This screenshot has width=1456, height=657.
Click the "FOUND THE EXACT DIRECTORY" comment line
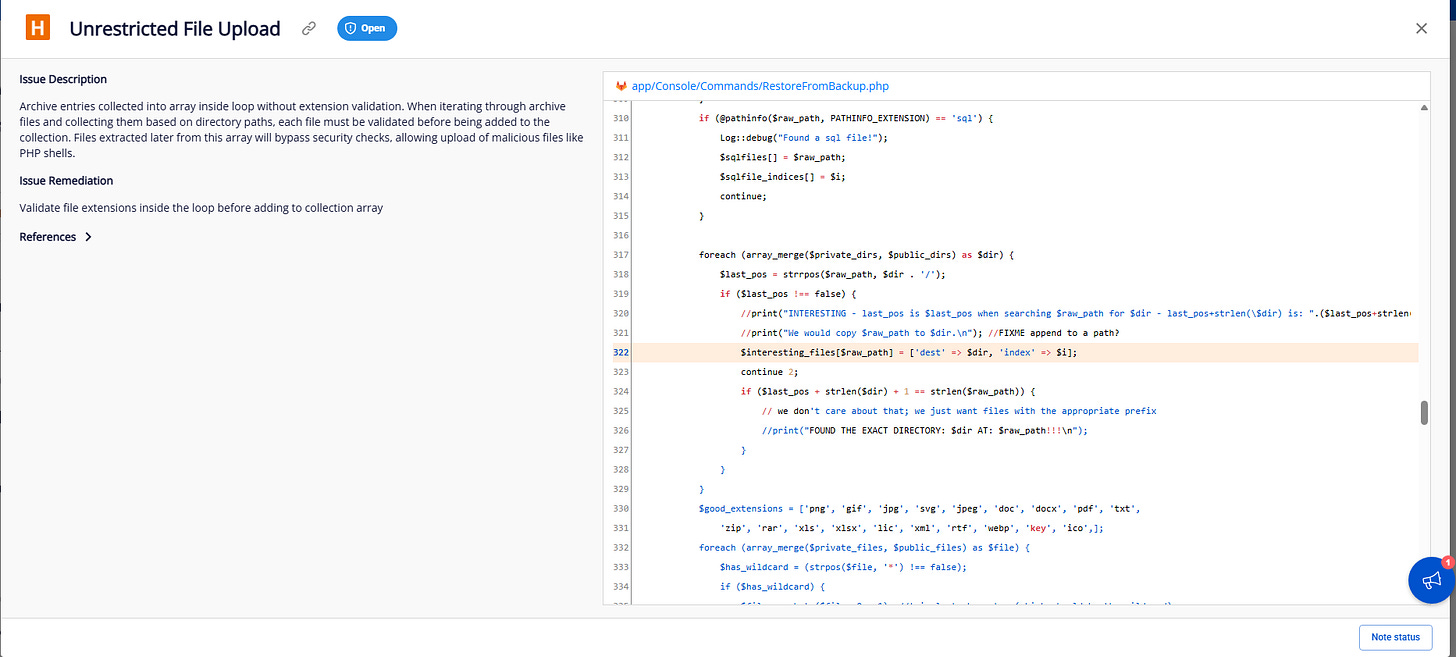(924, 431)
